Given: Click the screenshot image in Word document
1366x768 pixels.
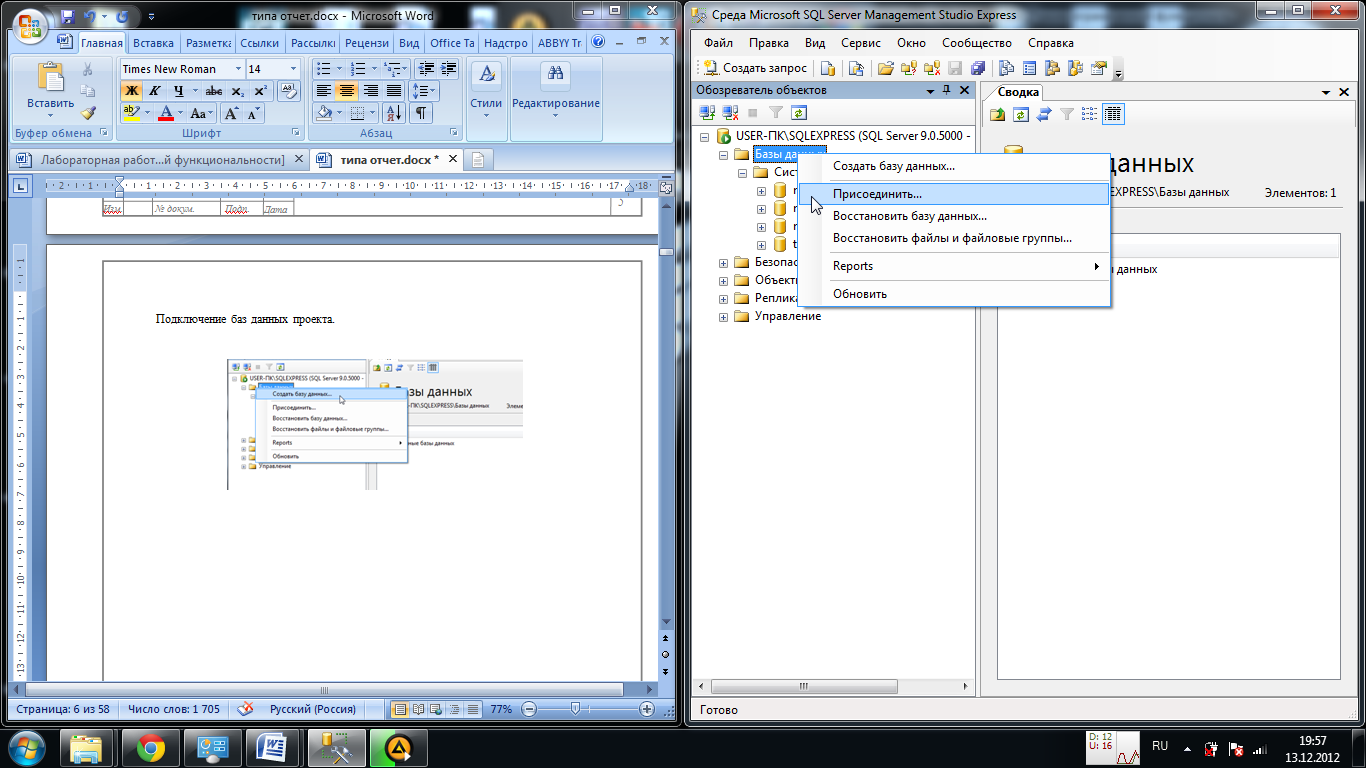Looking at the screenshot, I should tap(375, 425).
